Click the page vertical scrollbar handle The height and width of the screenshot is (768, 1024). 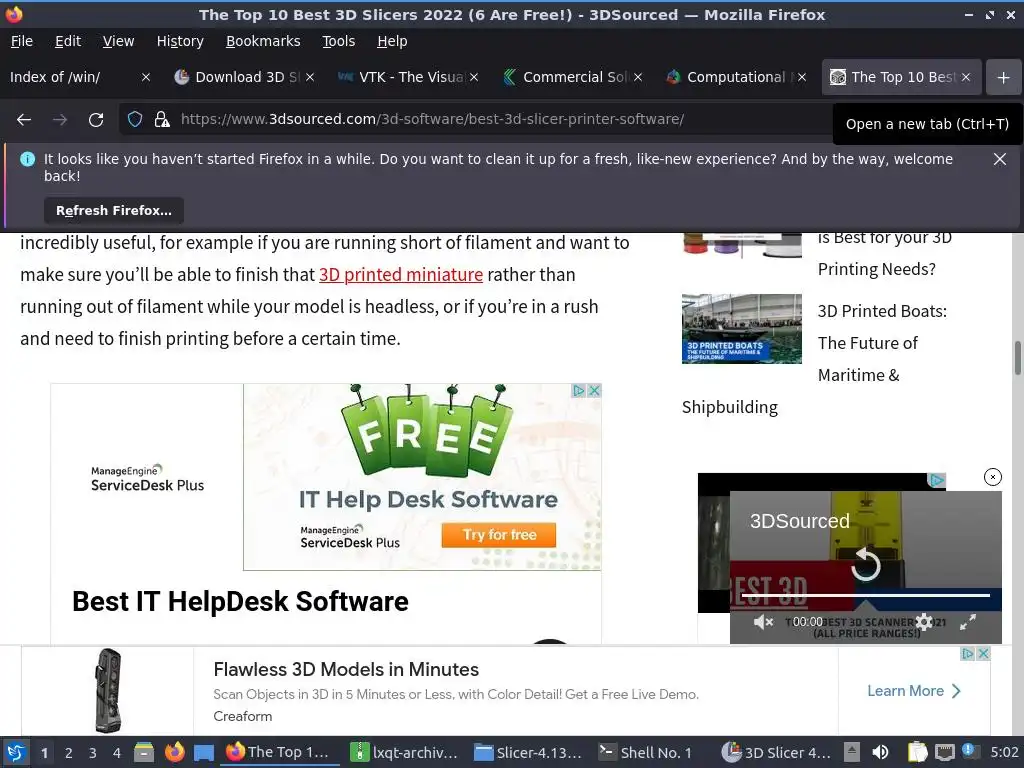1017,357
